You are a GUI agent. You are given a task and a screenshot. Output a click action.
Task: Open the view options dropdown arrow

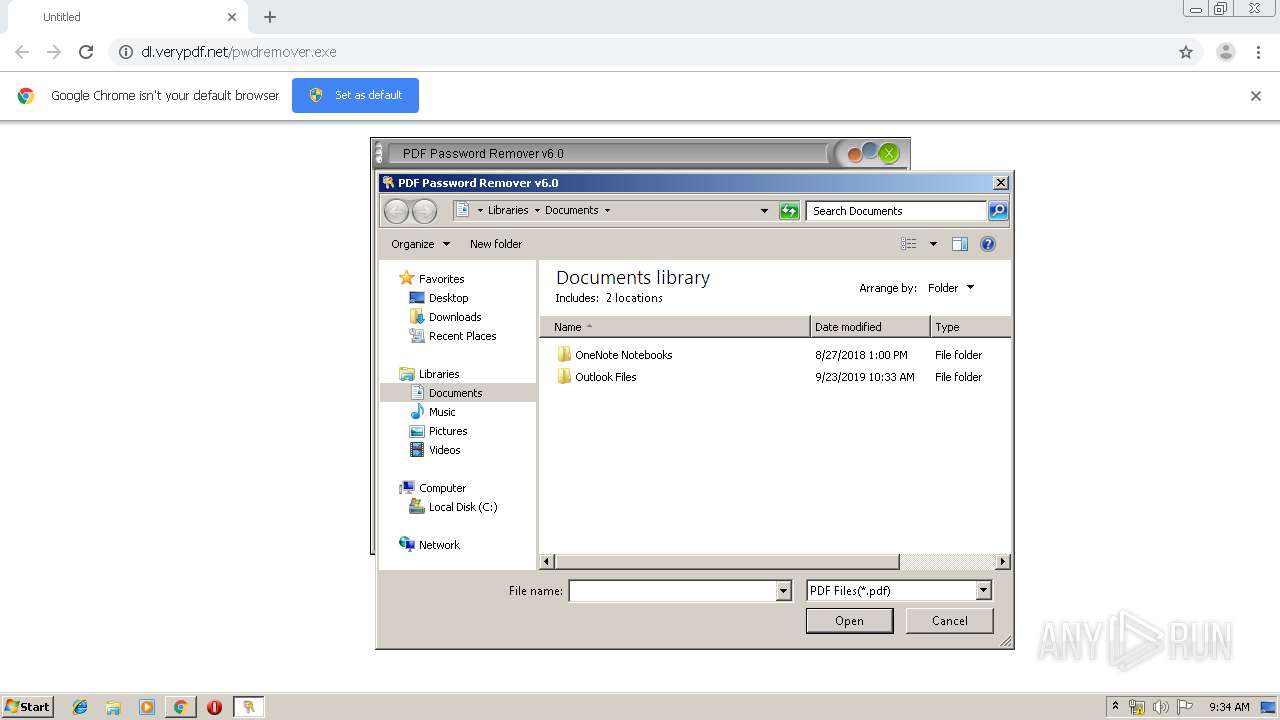933,244
